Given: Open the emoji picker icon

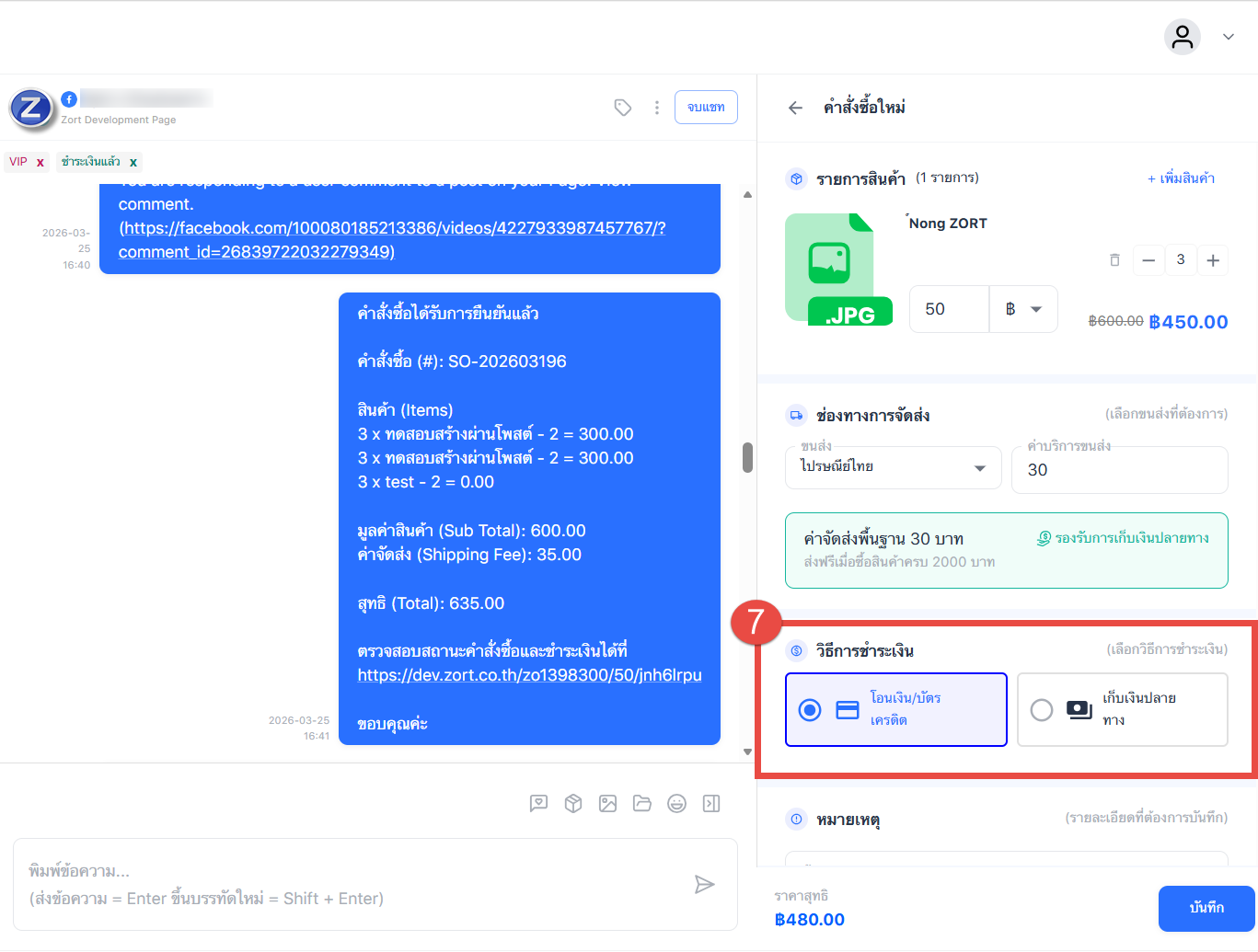Looking at the screenshot, I should 676,804.
